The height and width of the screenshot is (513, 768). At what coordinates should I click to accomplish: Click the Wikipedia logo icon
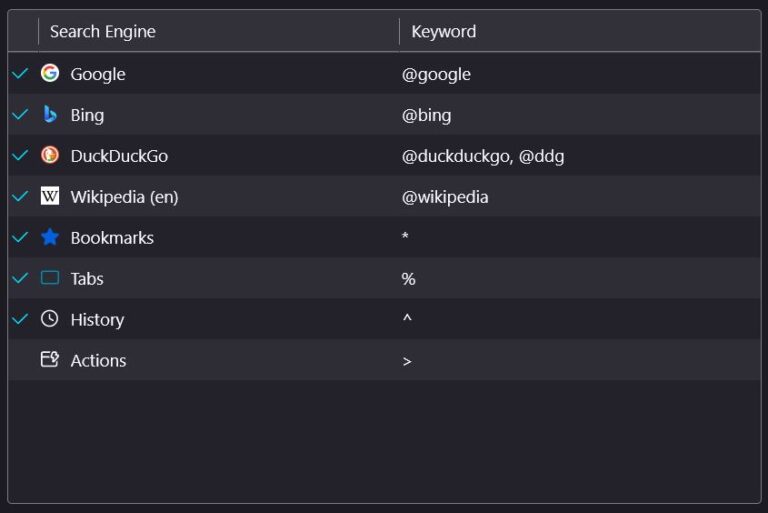coord(50,197)
